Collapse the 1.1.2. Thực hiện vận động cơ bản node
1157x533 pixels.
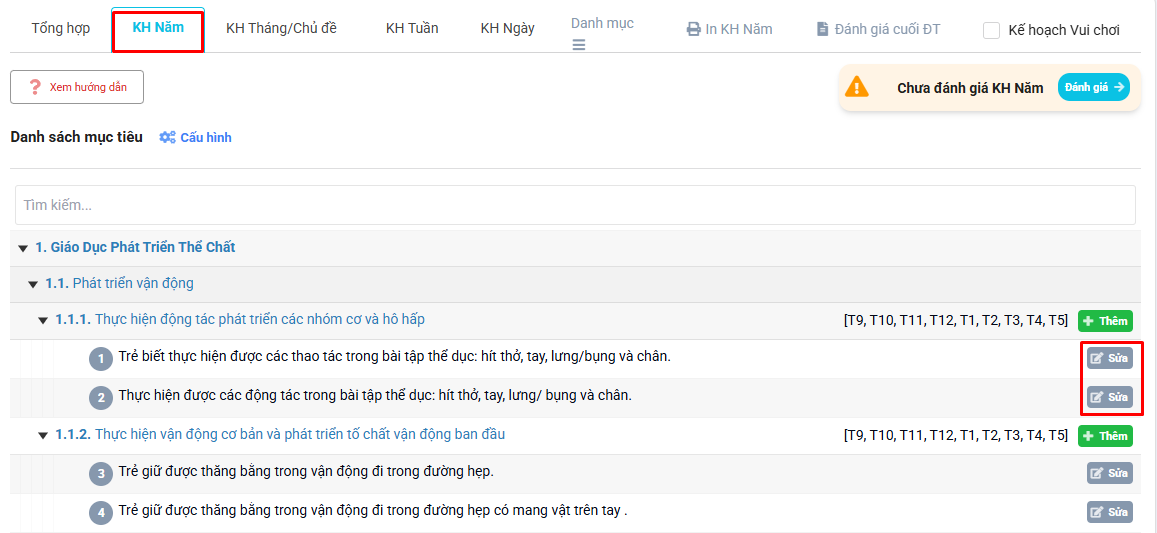pyautogui.click(x=43, y=436)
